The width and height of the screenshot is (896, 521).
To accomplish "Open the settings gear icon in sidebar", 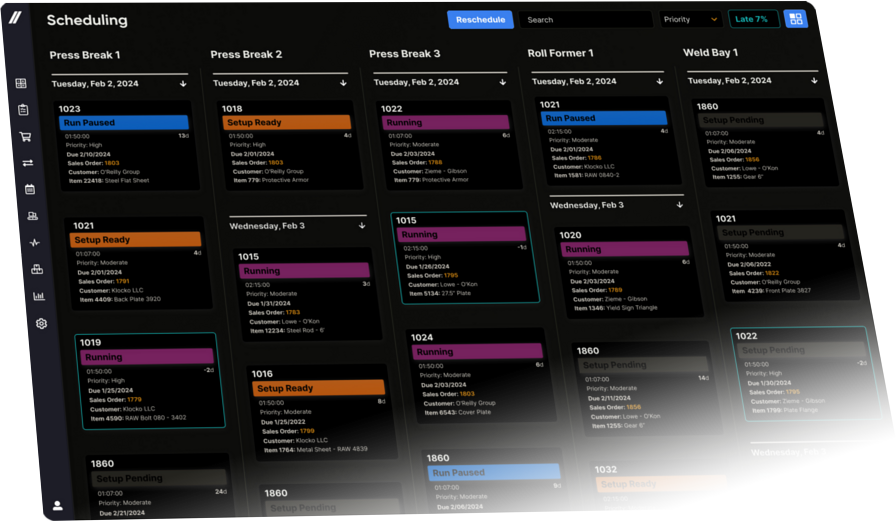I will tap(41, 323).
